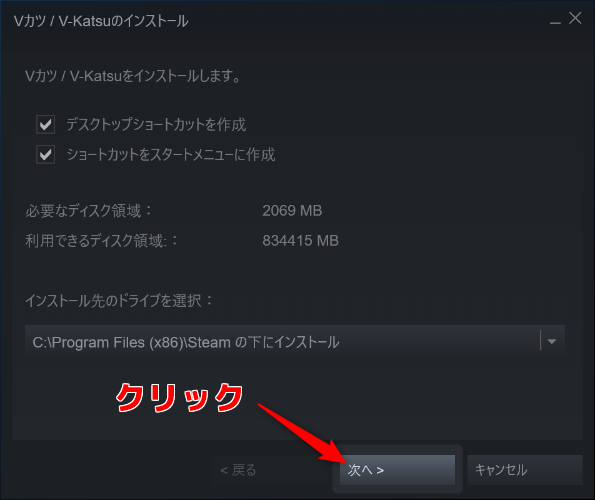Click the red クリック annotation text

click(179, 397)
